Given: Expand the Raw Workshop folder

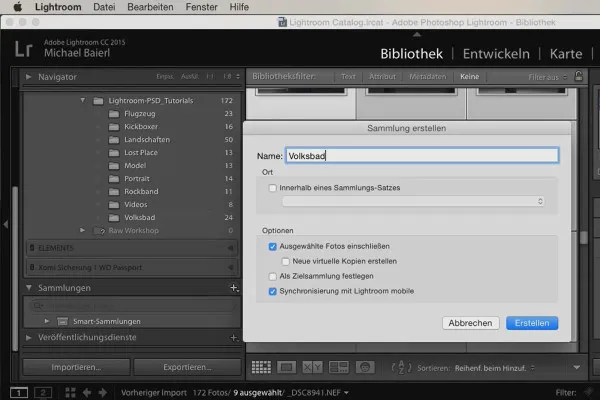Looking at the screenshot, I should [x=82, y=230].
